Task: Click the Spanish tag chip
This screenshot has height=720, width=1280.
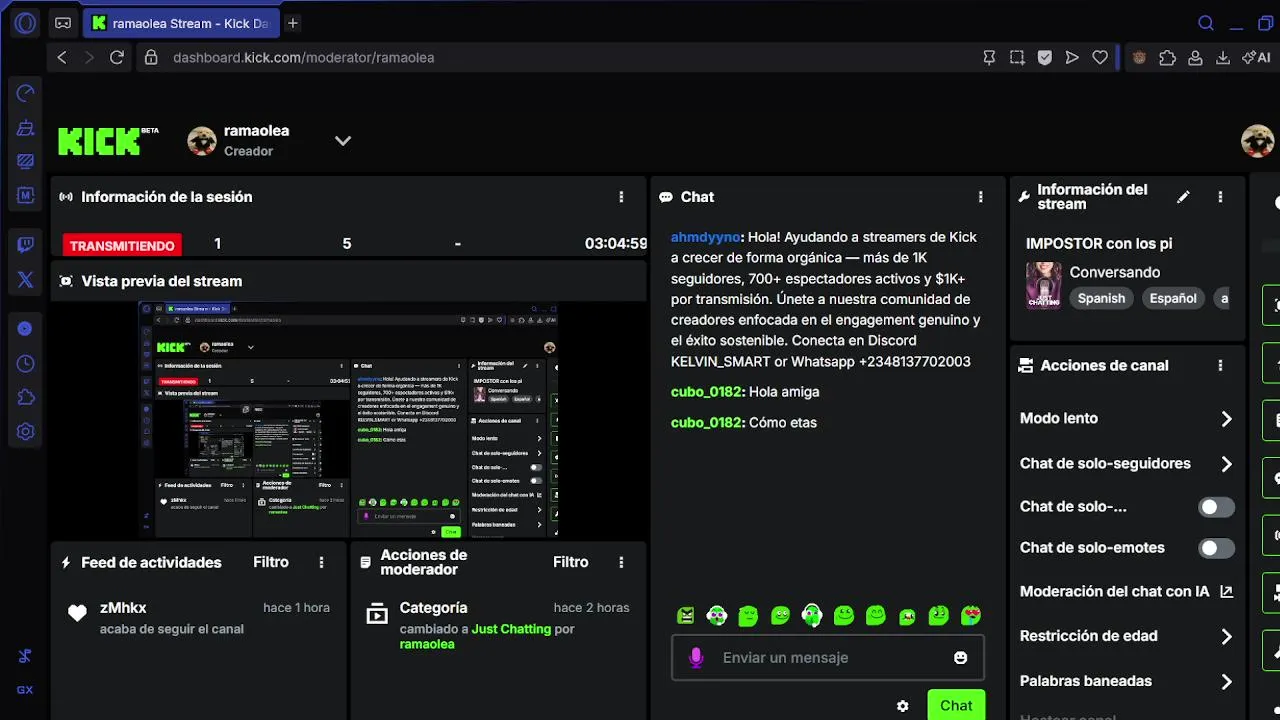Action: click(1101, 298)
